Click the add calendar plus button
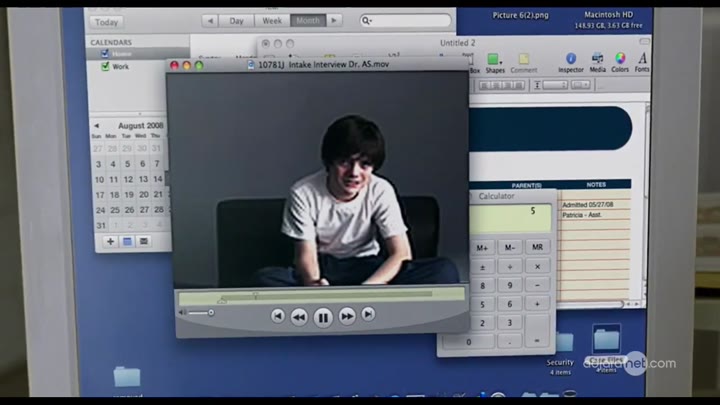Viewport: 720px width, 405px height. (110, 241)
